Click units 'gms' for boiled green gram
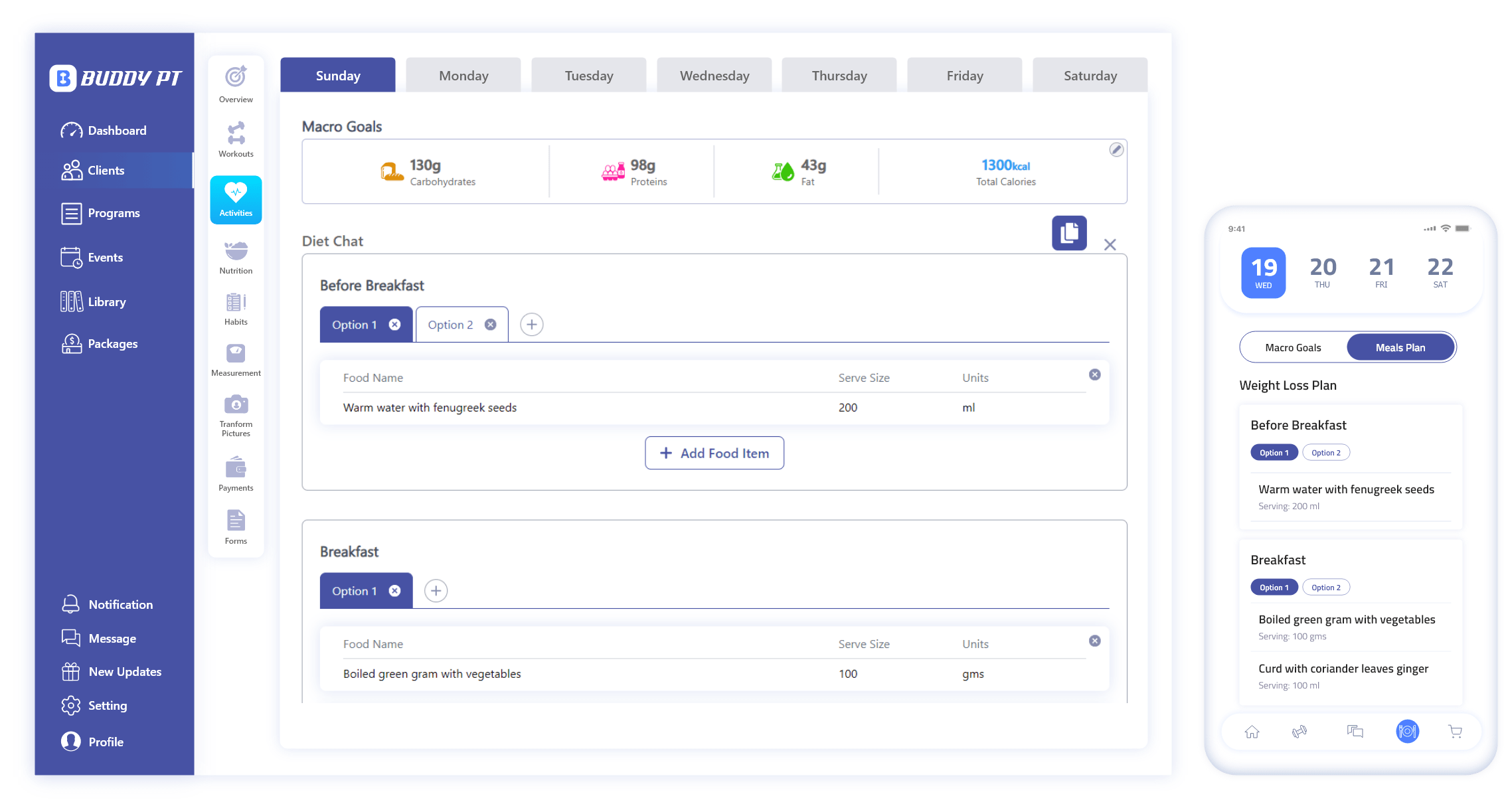Viewport: 1508px width, 812px height. [973, 674]
